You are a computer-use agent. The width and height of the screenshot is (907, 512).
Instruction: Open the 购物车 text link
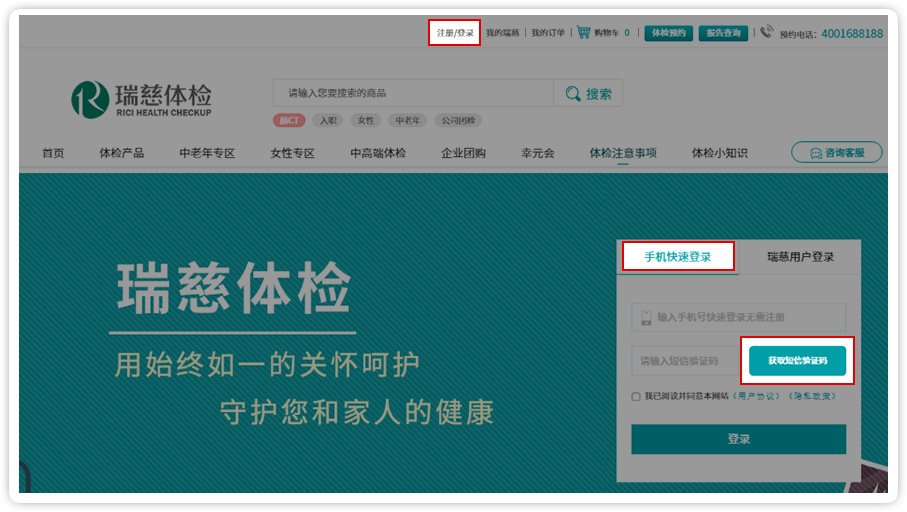606,33
